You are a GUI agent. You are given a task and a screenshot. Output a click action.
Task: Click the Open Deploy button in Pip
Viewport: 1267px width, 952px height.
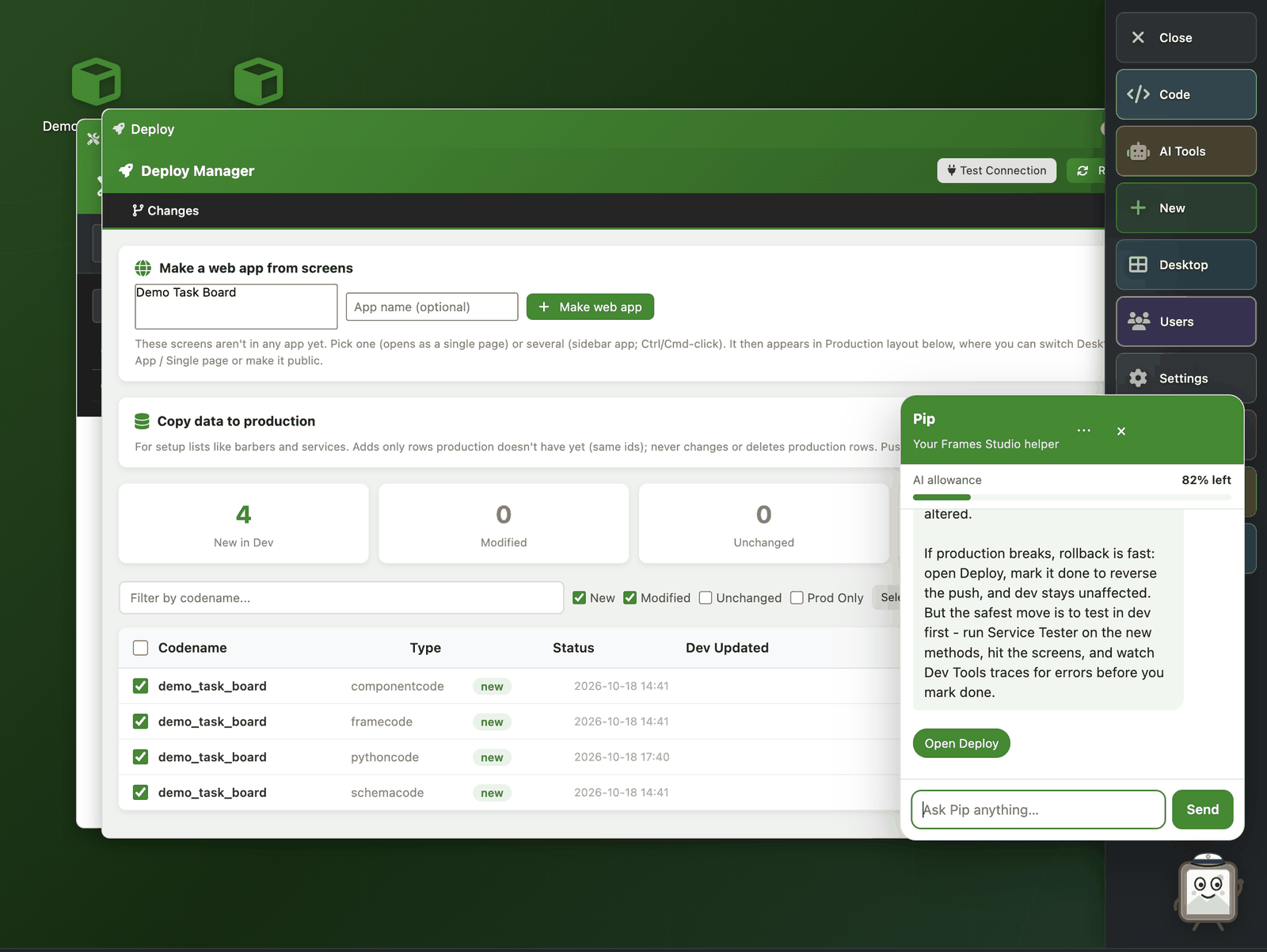click(961, 743)
